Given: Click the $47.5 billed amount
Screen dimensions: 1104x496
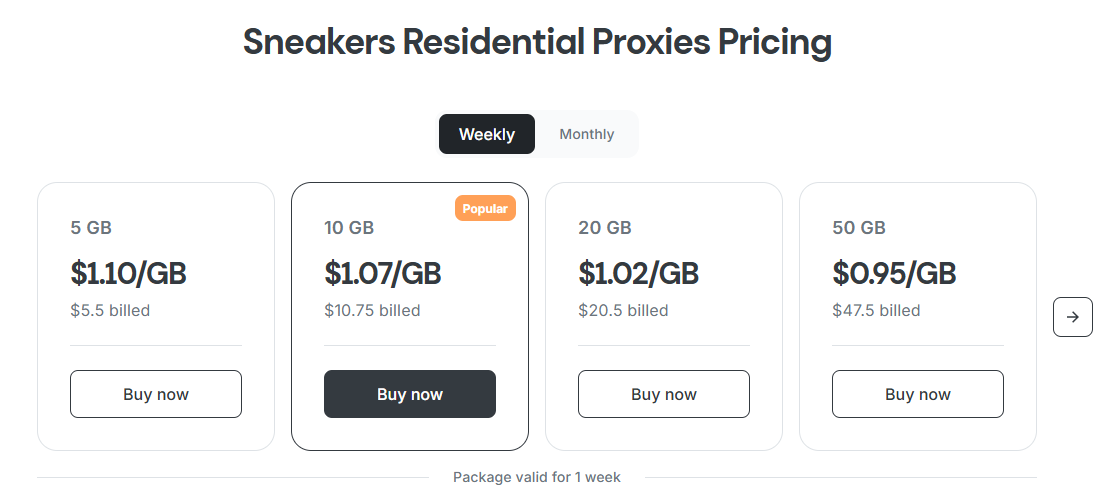Looking at the screenshot, I should click(876, 311).
